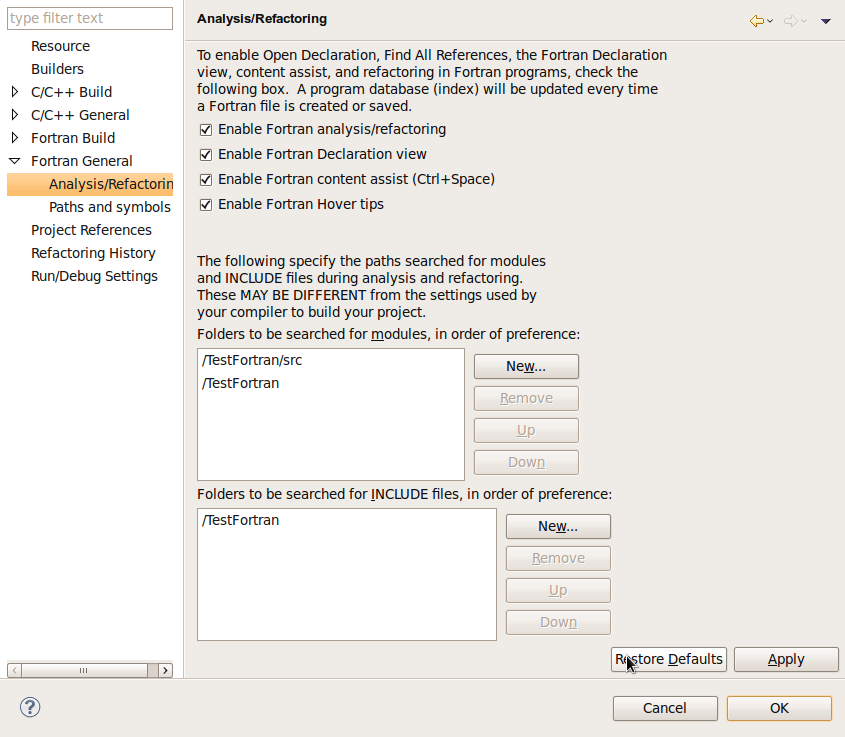Expand the C/C++ Build tree node
The width and height of the screenshot is (845, 737).
pos(15,92)
